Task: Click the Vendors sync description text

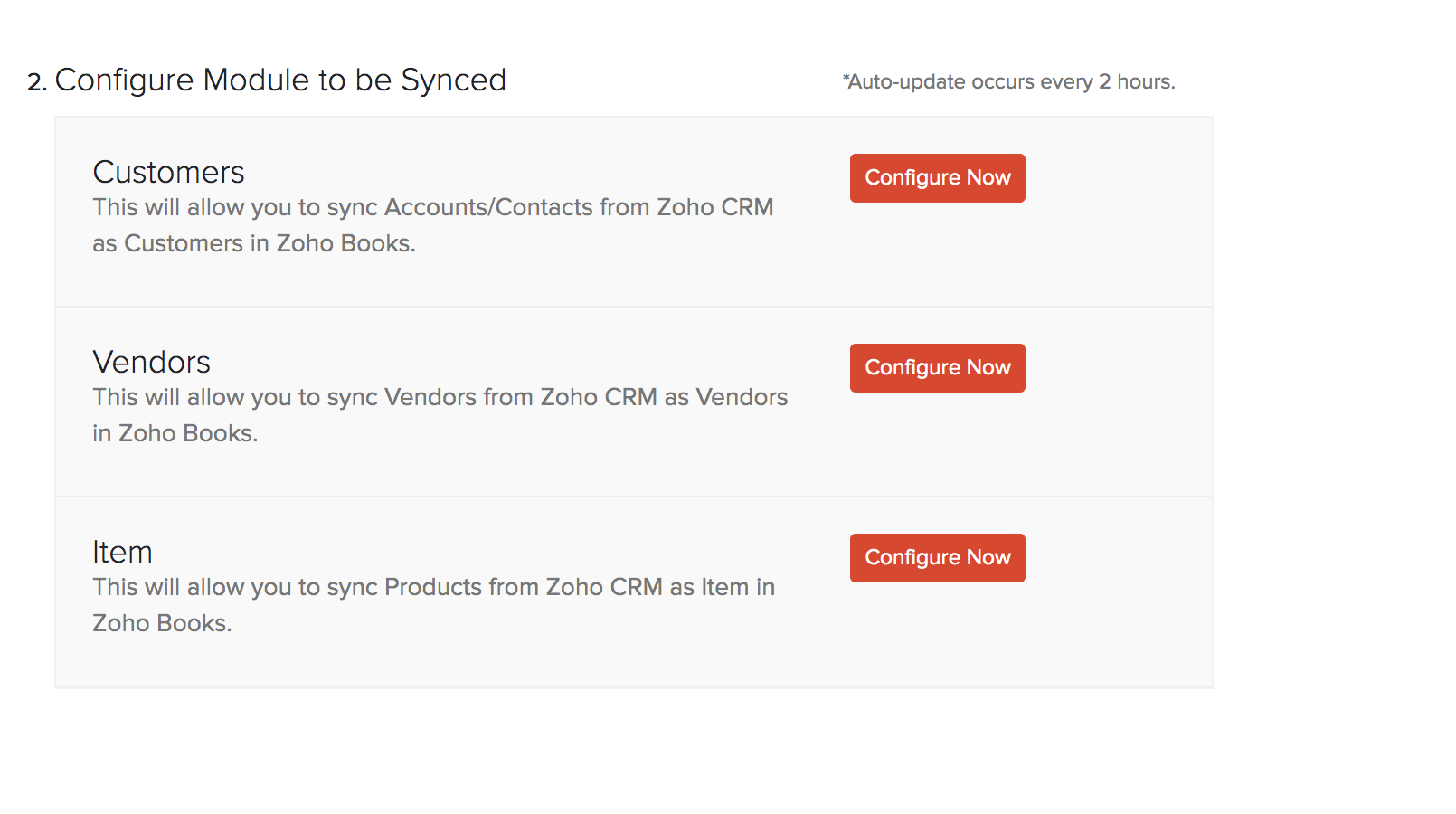Action: tap(440, 414)
